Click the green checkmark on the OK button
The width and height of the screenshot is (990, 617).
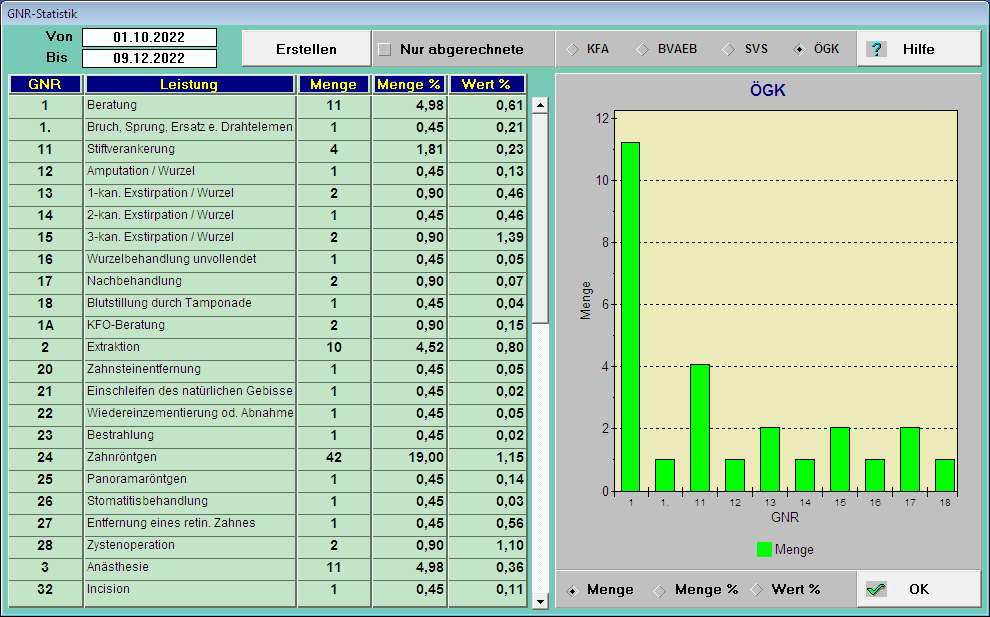click(876, 589)
